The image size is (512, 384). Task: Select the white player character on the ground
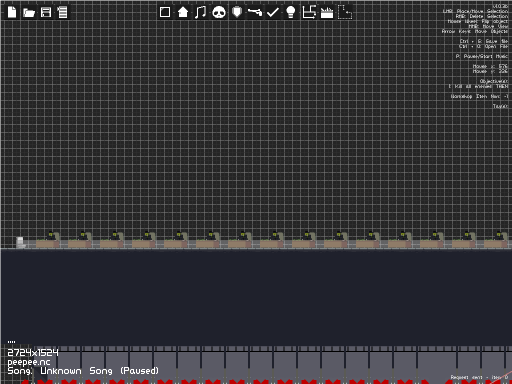click(20, 242)
